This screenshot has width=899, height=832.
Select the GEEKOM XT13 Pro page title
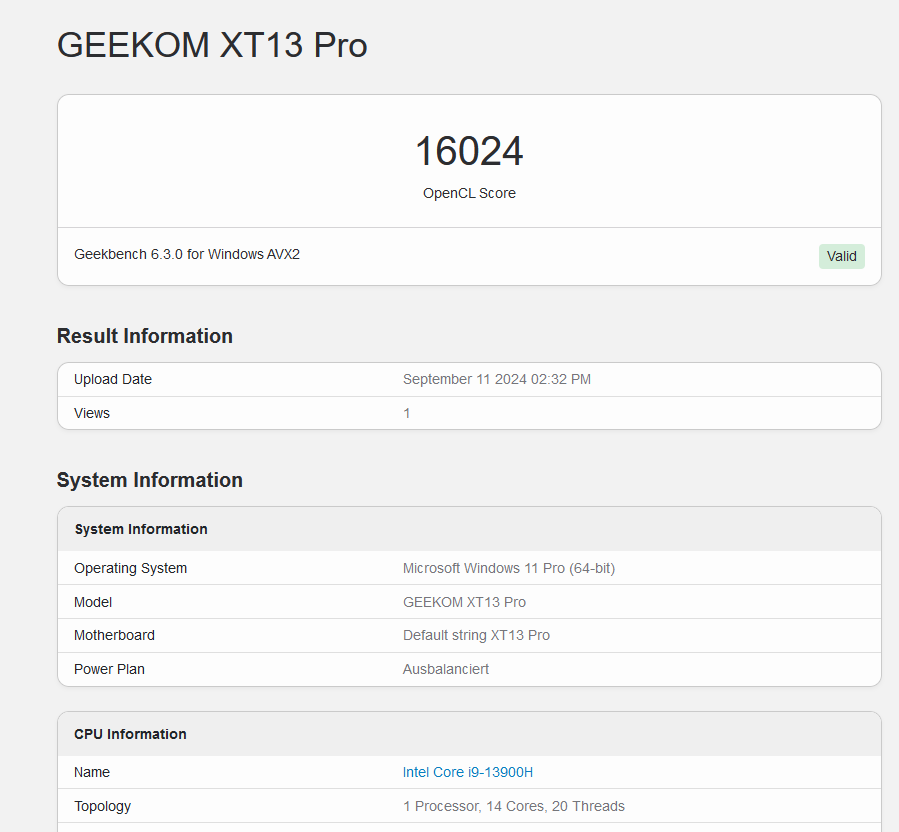click(x=212, y=45)
